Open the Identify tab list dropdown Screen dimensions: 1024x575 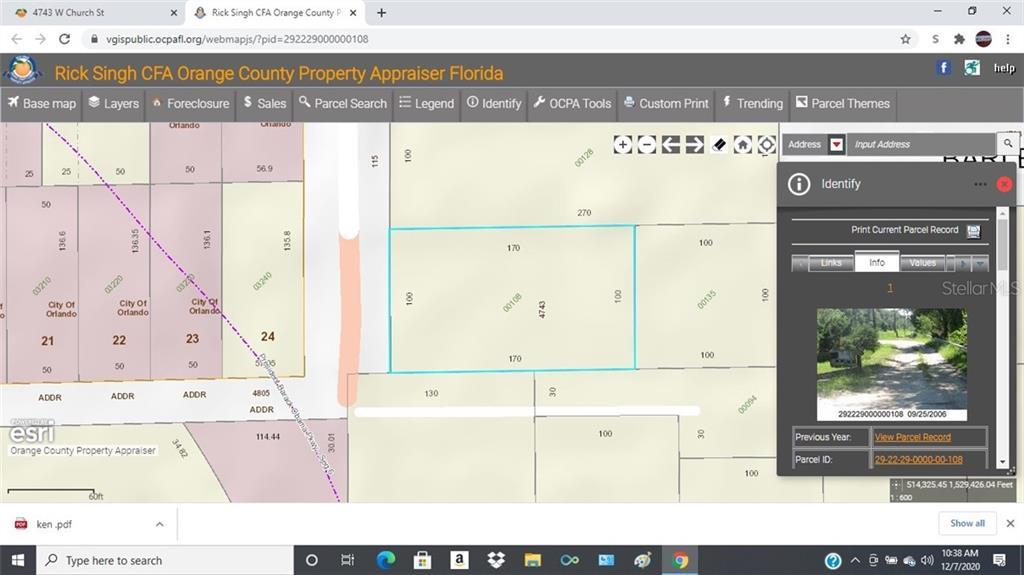(980, 263)
